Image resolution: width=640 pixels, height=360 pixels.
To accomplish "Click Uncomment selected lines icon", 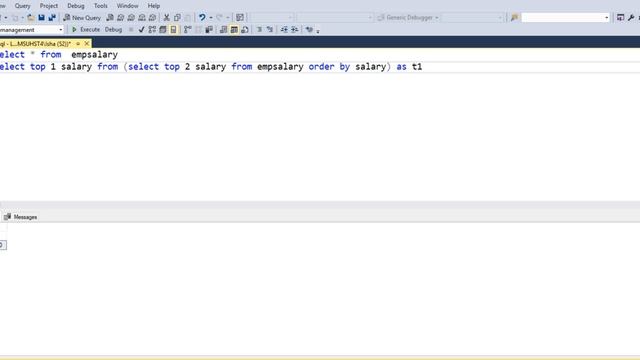I will pos(270,29).
